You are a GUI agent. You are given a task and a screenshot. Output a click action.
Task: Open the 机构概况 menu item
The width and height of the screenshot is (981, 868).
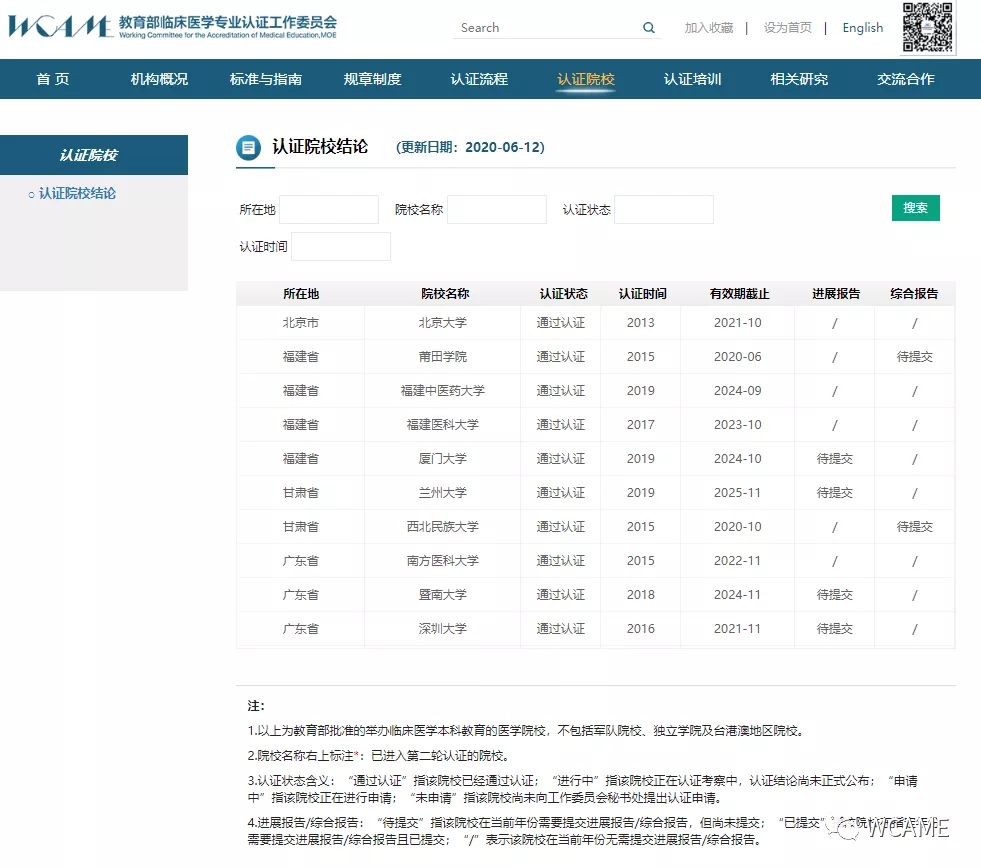click(159, 79)
